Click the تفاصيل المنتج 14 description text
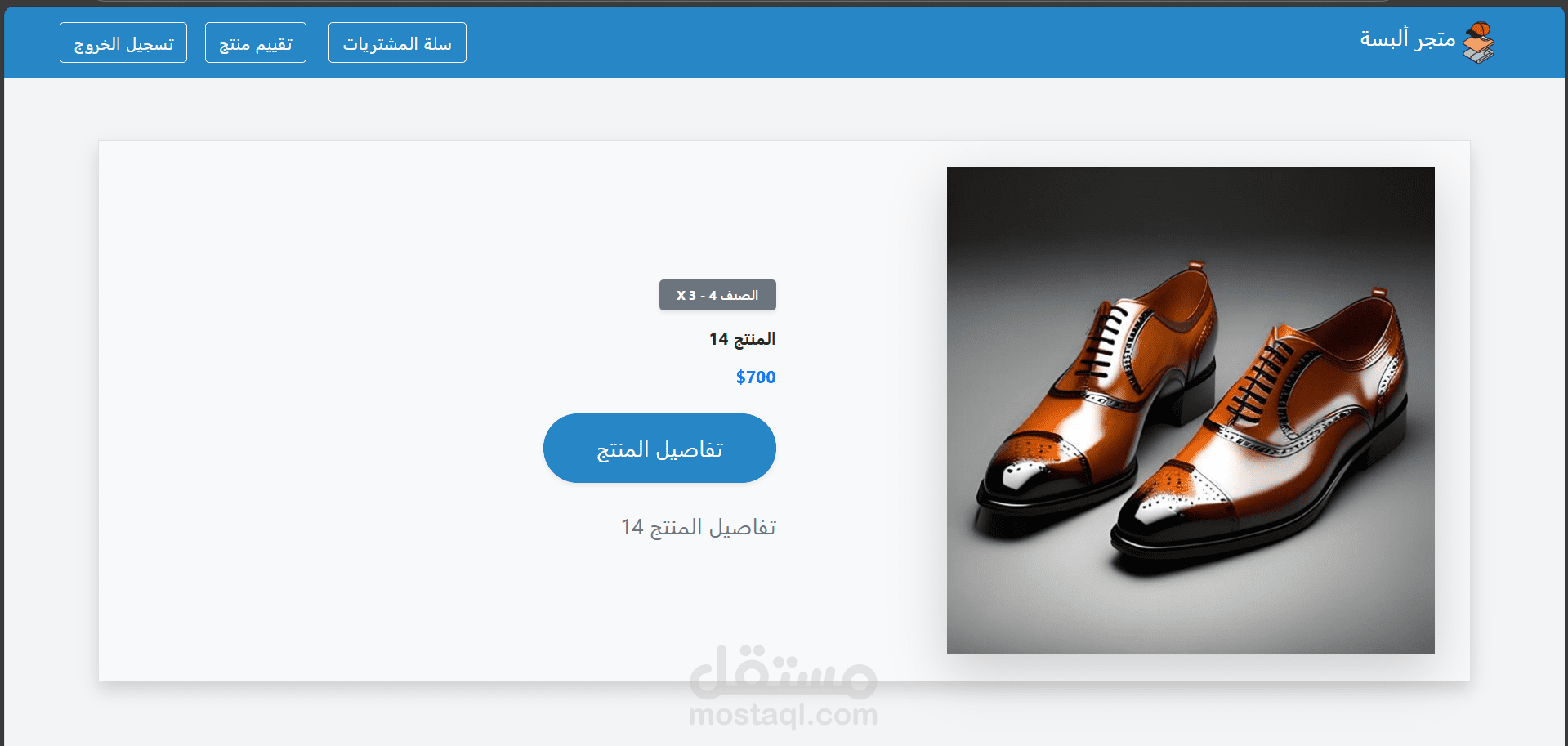The height and width of the screenshot is (746, 1568). click(x=699, y=527)
